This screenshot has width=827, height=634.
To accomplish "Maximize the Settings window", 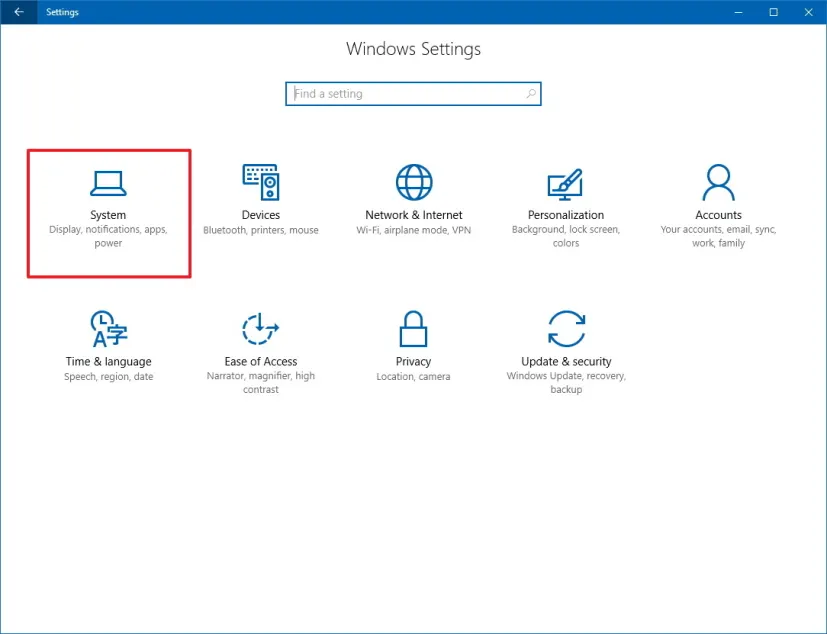I will [x=773, y=12].
